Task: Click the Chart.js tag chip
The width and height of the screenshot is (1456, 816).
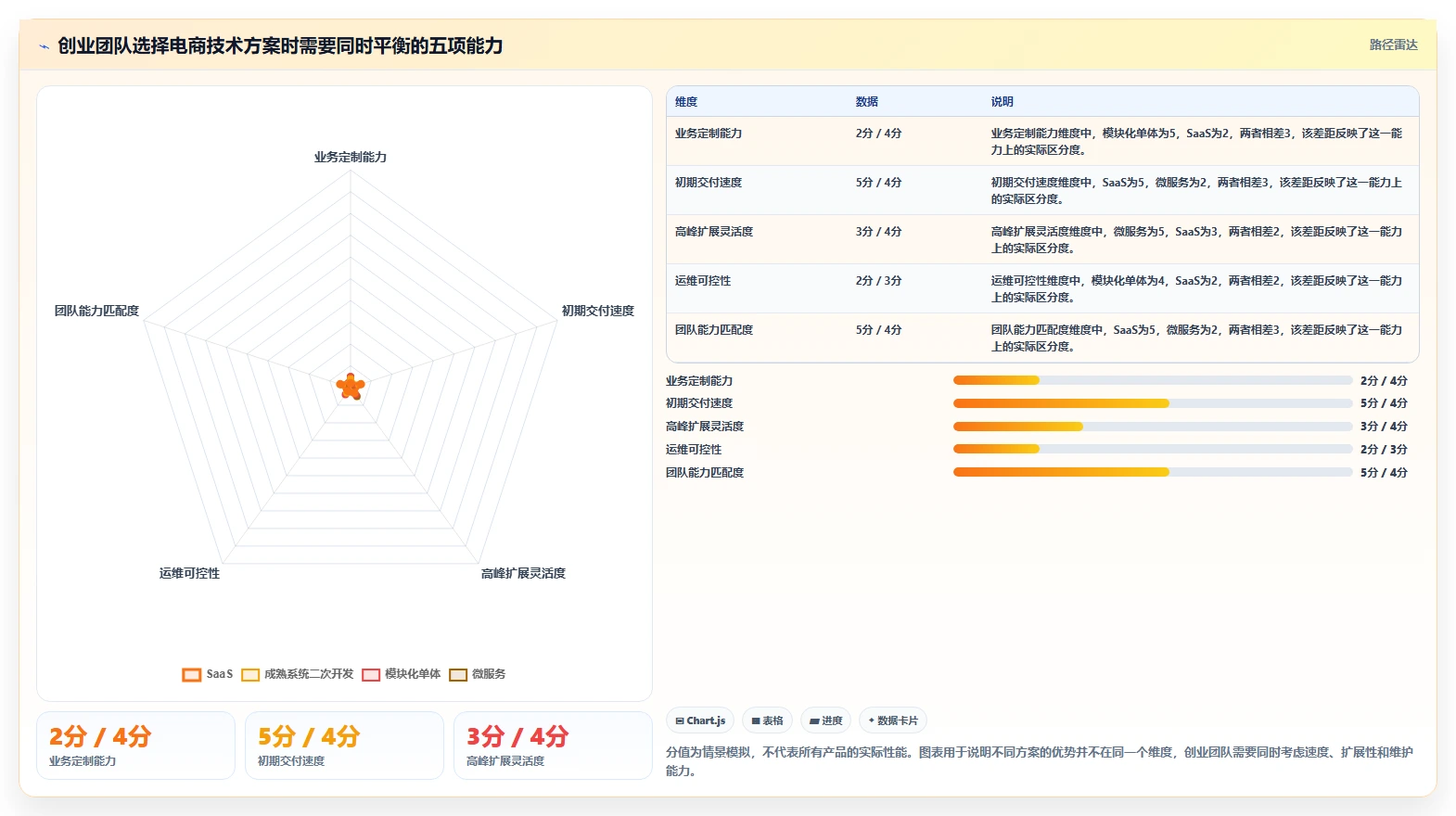Action: pyautogui.click(x=700, y=720)
